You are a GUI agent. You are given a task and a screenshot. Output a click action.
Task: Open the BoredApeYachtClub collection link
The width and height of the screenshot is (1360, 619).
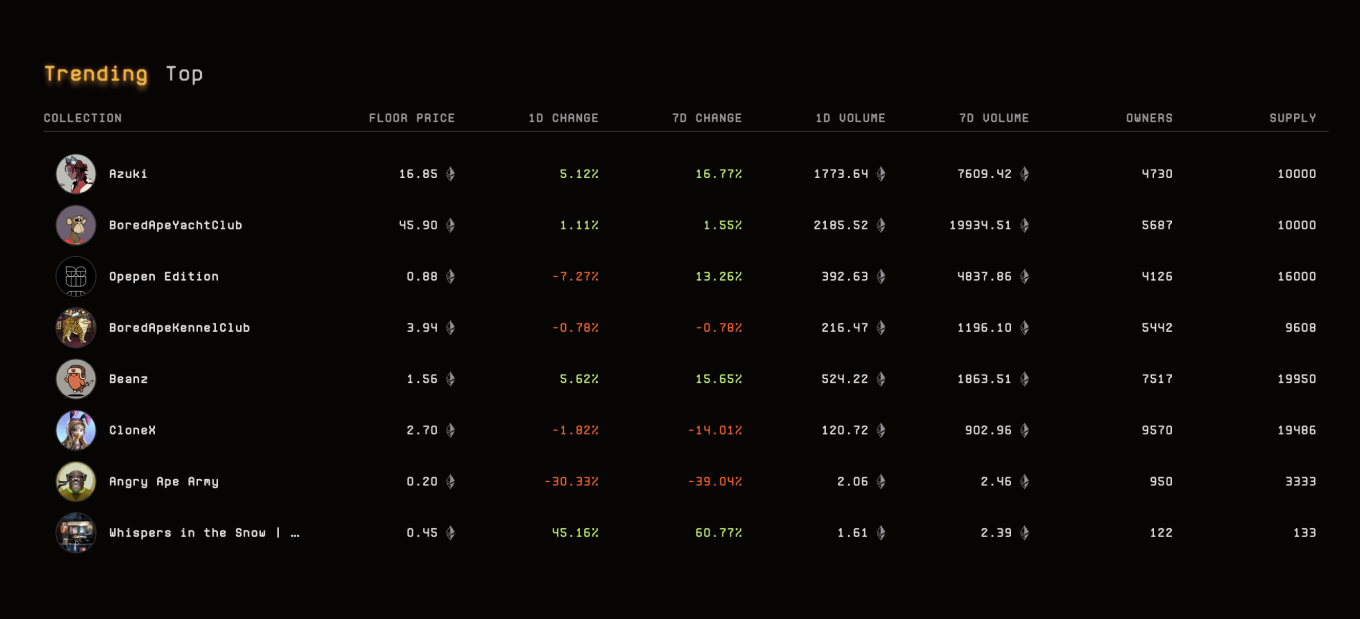pyautogui.click(x=175, y=225)
